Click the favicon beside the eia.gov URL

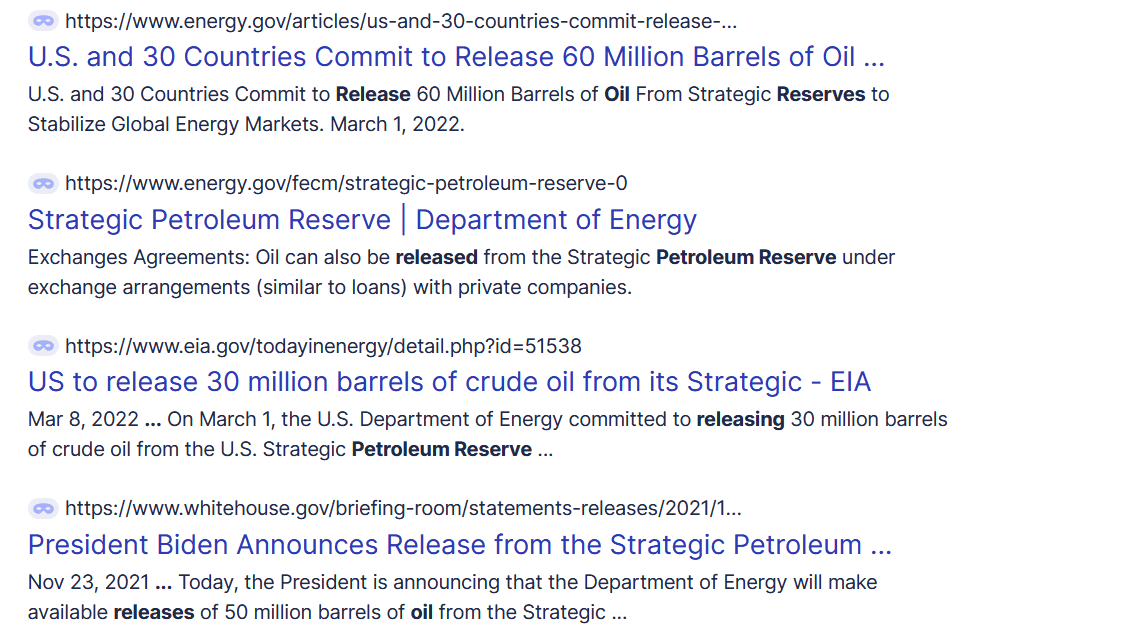point(43,346)
